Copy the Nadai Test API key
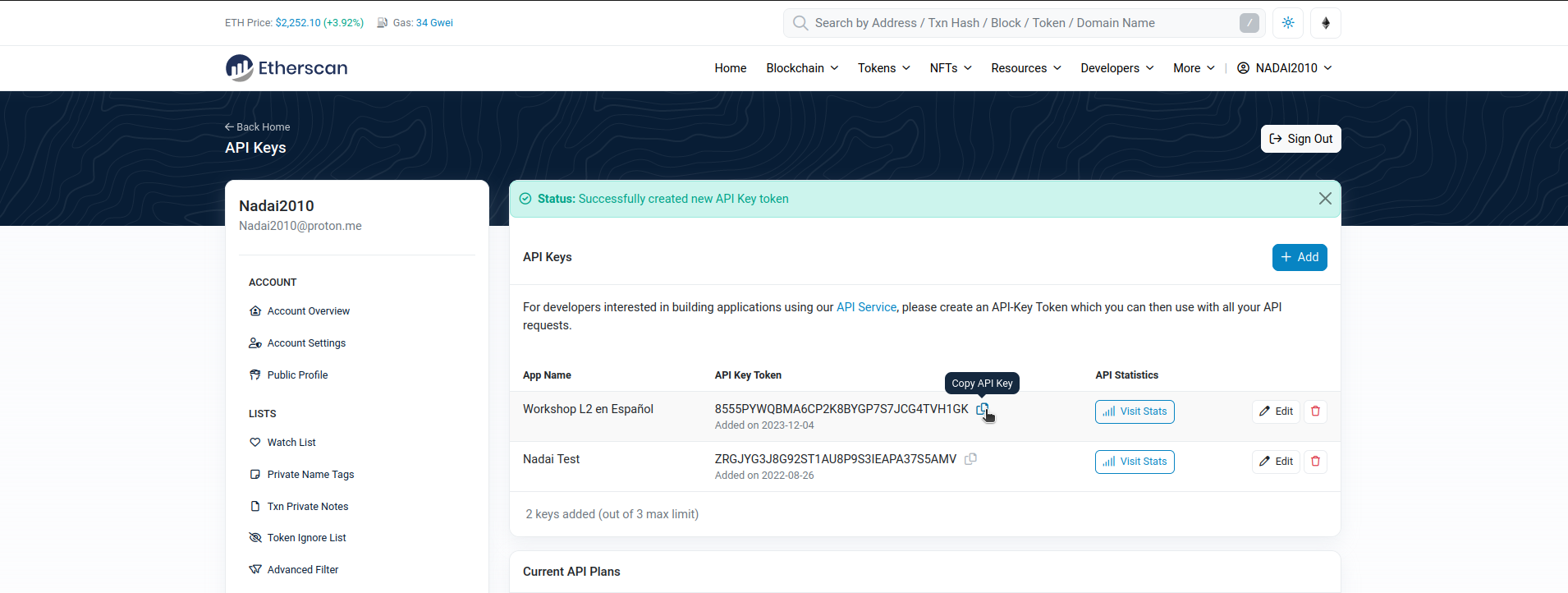The width and height of the screenshot is (1568, 593). 970,459
